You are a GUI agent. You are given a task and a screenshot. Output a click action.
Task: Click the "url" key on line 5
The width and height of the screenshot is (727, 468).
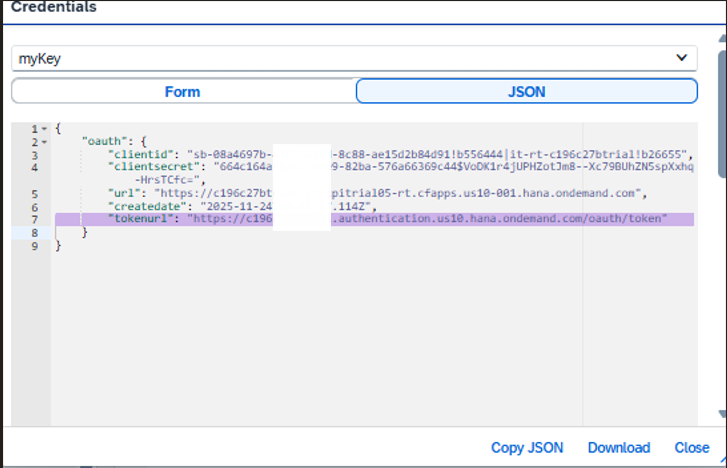pyautogui.click(x=124, y=193)
